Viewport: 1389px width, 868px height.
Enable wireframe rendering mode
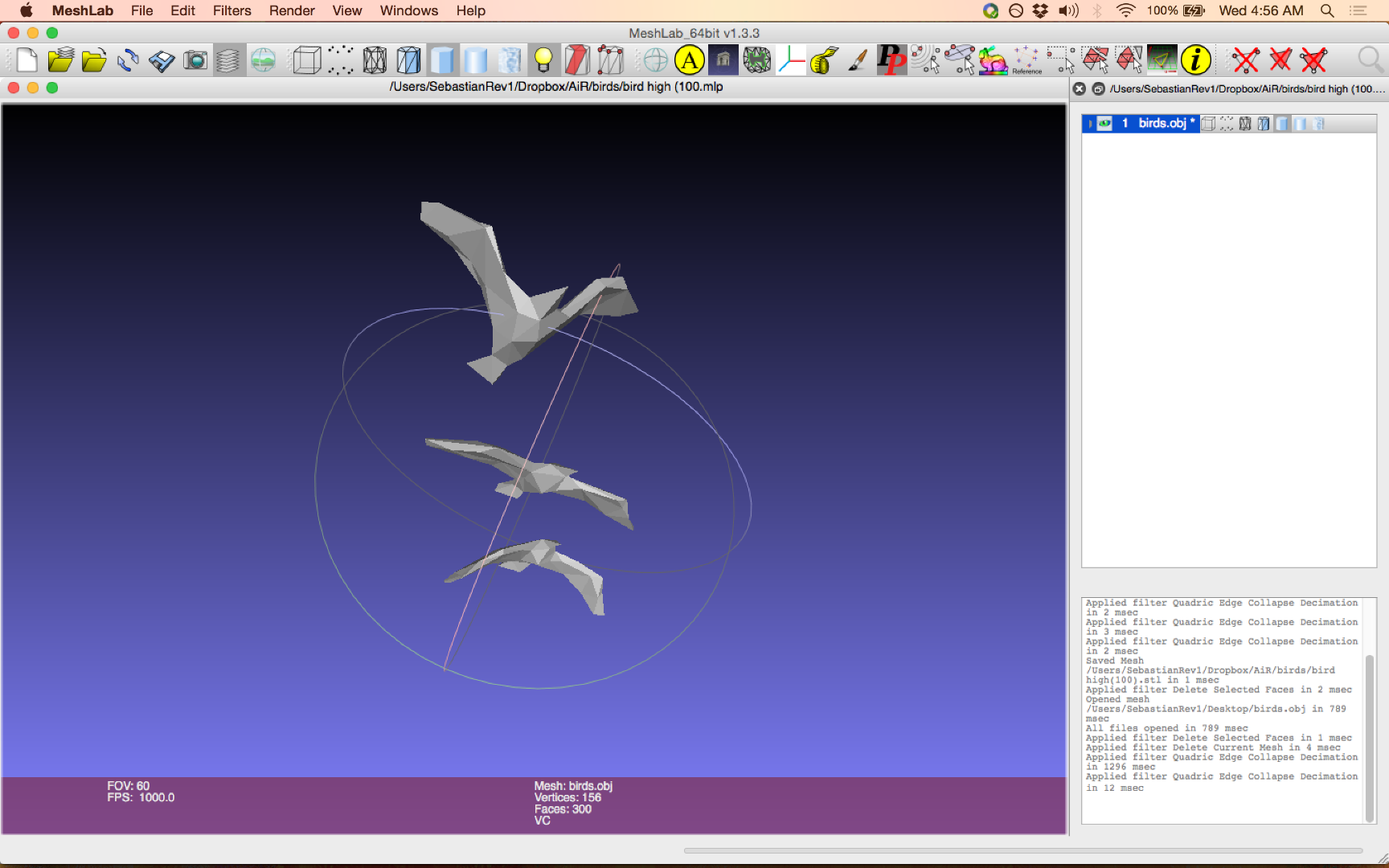tap(375, 59)
